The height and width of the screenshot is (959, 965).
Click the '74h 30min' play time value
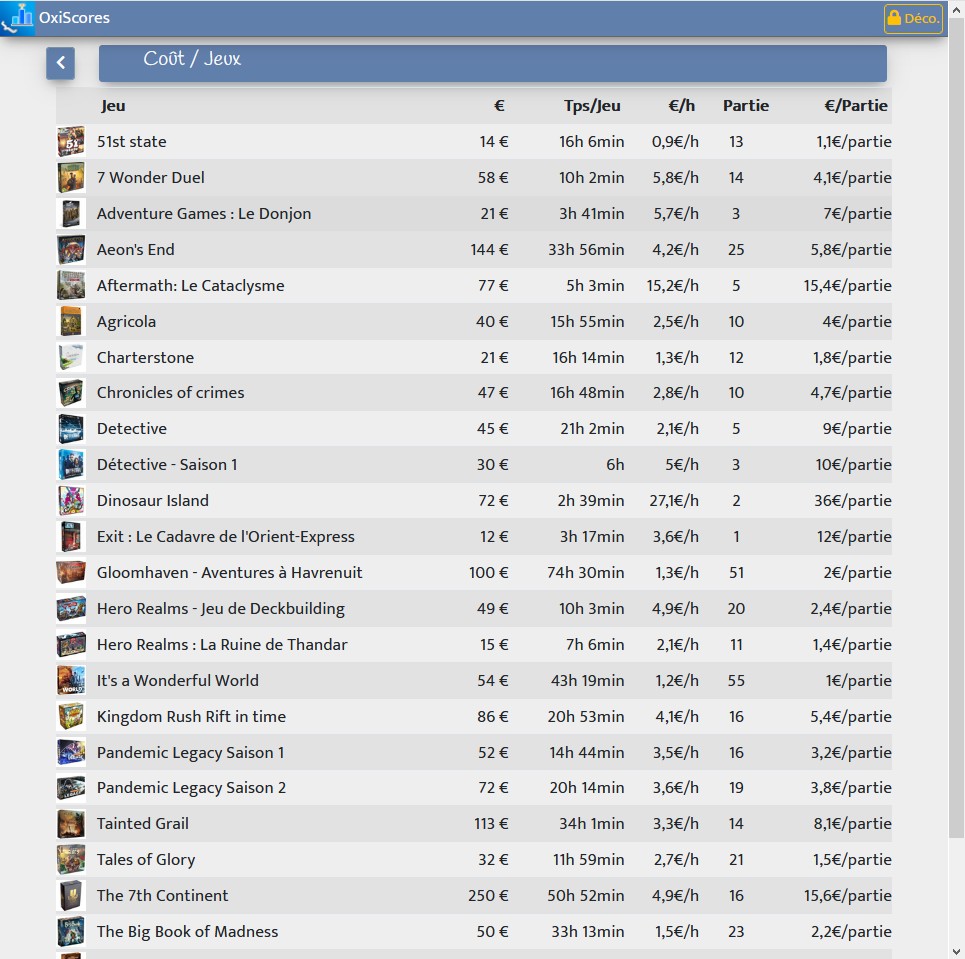(586, 572)
